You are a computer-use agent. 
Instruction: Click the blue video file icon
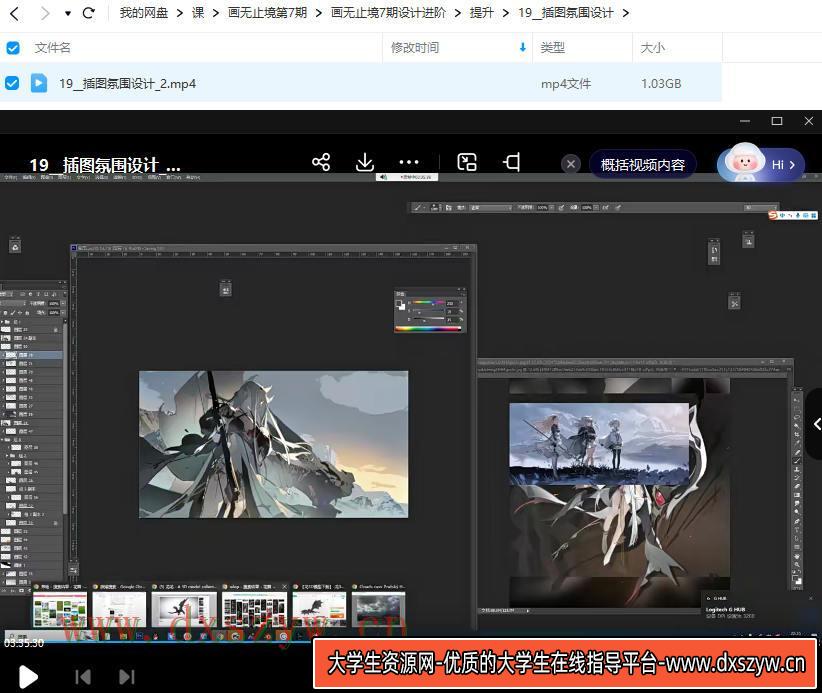pyautogui.click(x=39, y=83)
